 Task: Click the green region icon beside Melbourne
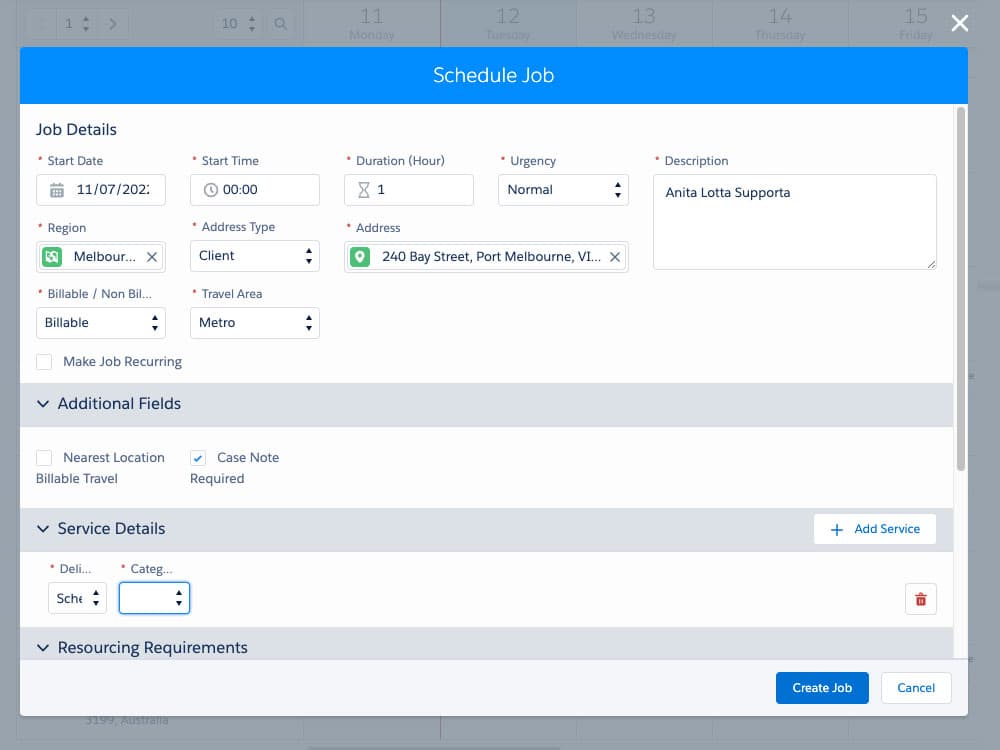[x=52, y=257]
